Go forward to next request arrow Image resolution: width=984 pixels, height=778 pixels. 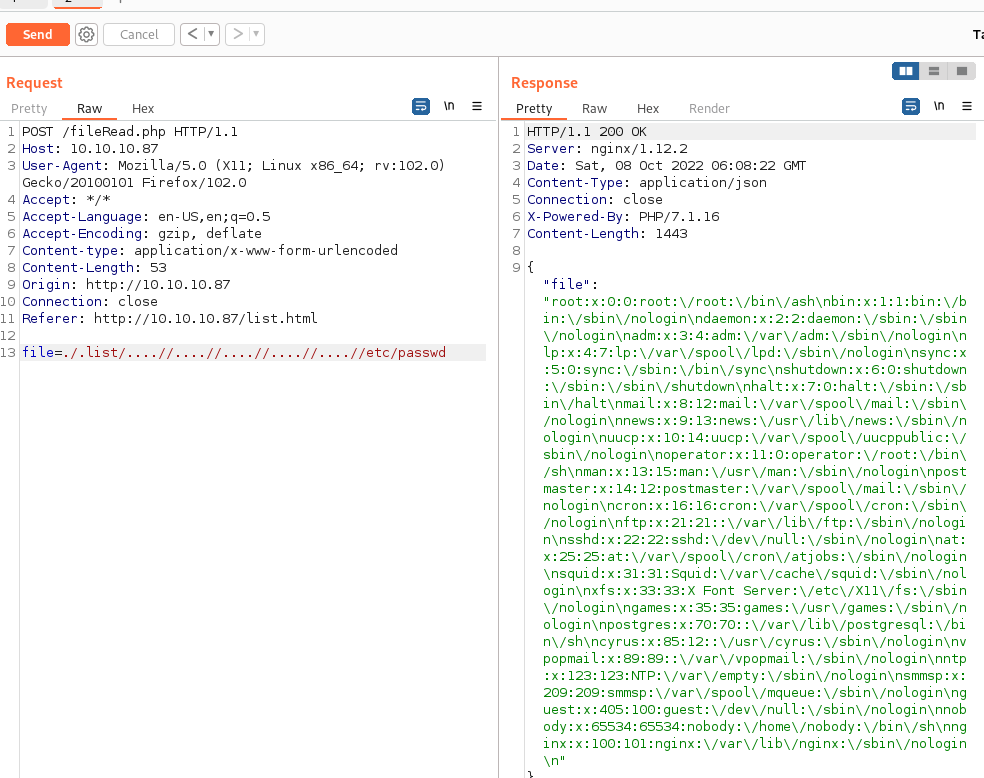coord(238,34)
